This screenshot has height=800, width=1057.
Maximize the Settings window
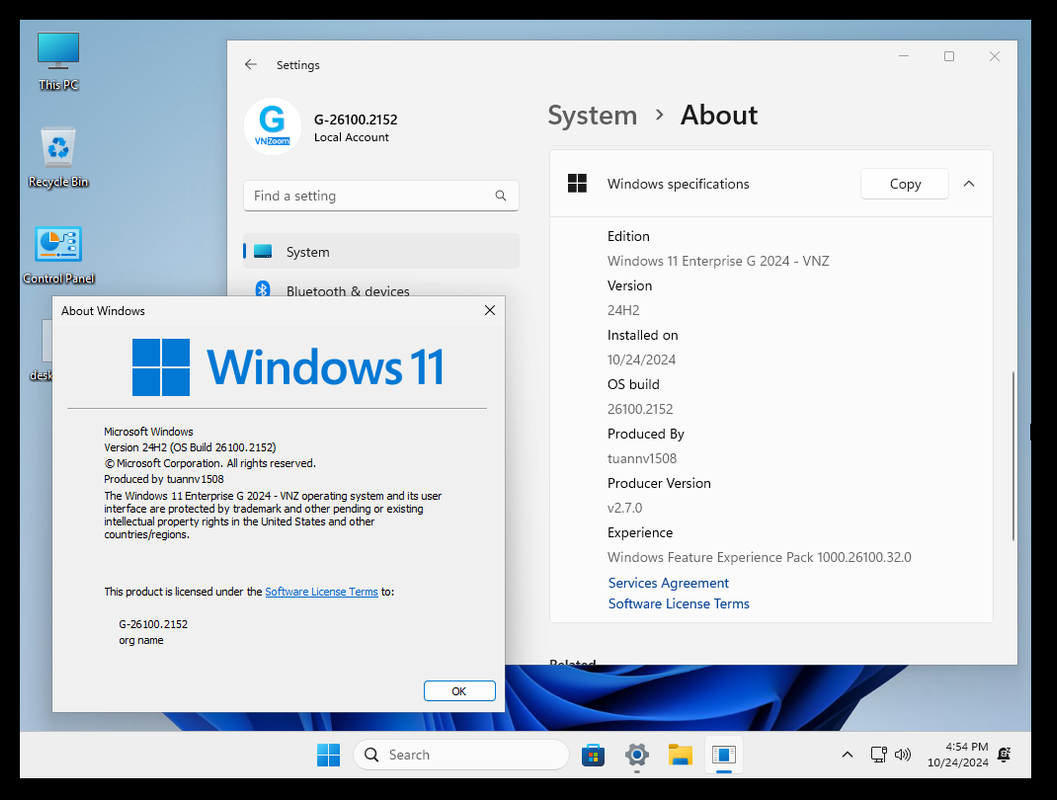pos(949,57)
